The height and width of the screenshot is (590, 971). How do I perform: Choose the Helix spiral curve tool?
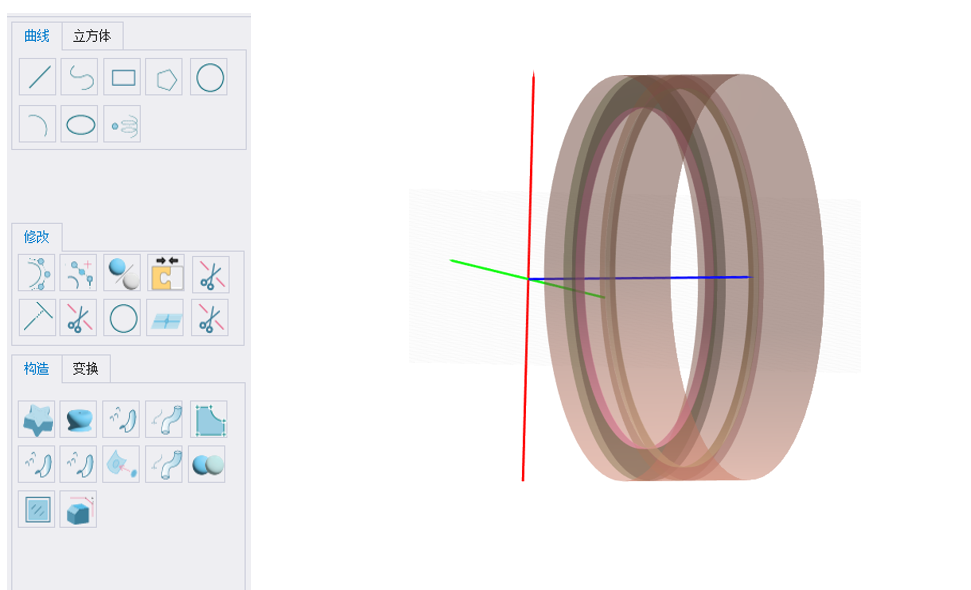point(122,124)
